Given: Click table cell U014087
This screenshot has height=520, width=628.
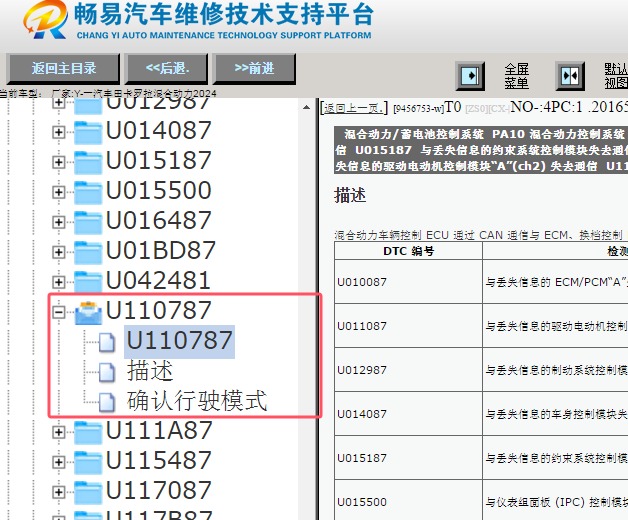Looking at the screenshot, I should coord(408,414).
